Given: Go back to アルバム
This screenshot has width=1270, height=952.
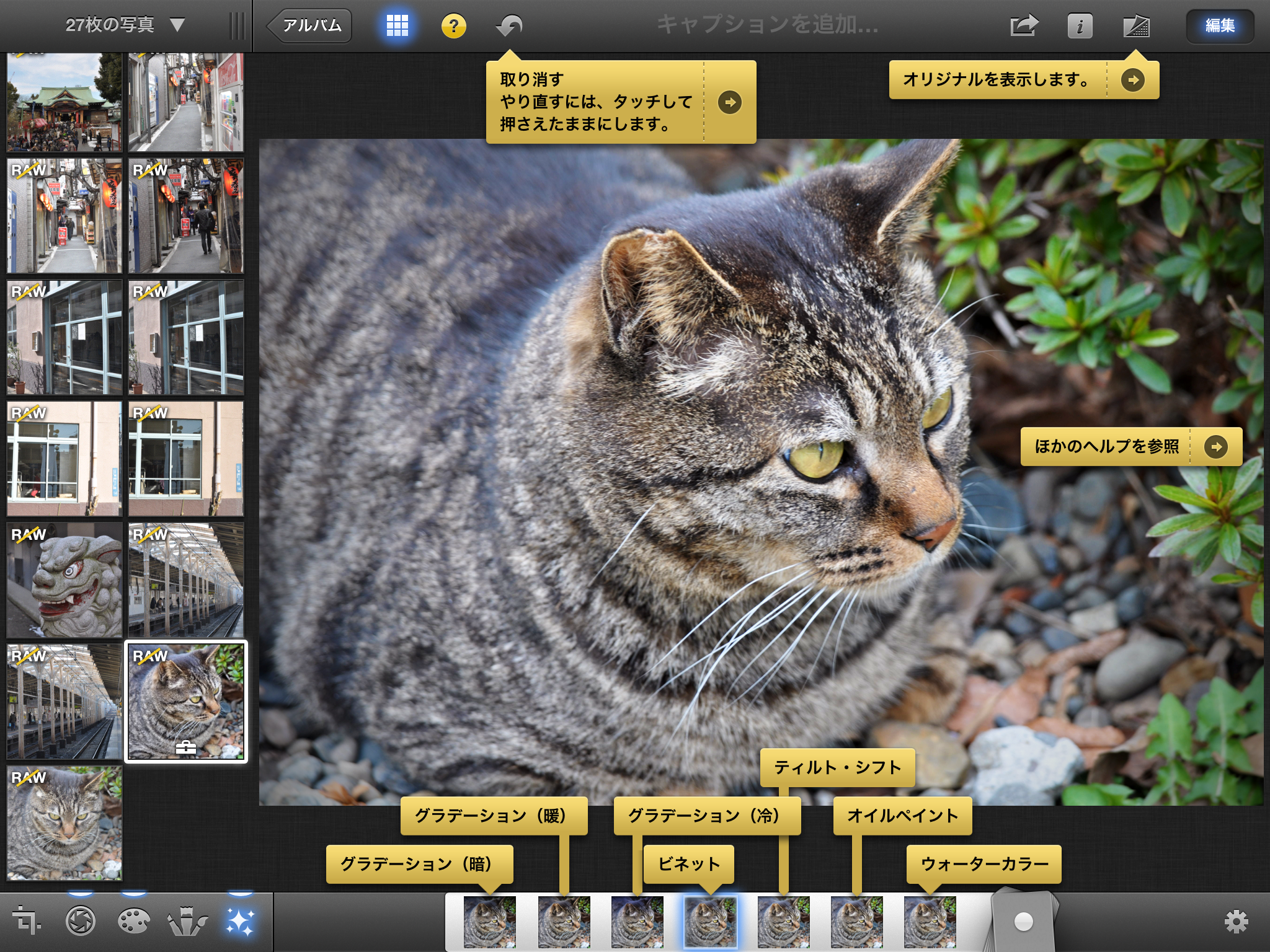Looking at the screenshot, I should (x=310, y=26).
